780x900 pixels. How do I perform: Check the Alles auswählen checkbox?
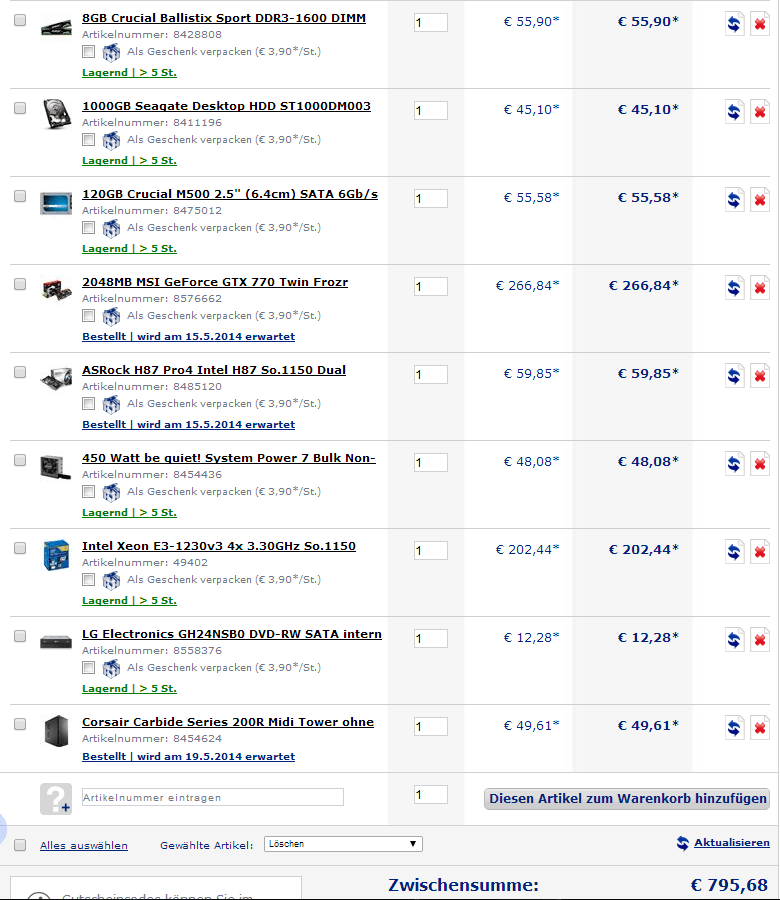click(20, 845)
